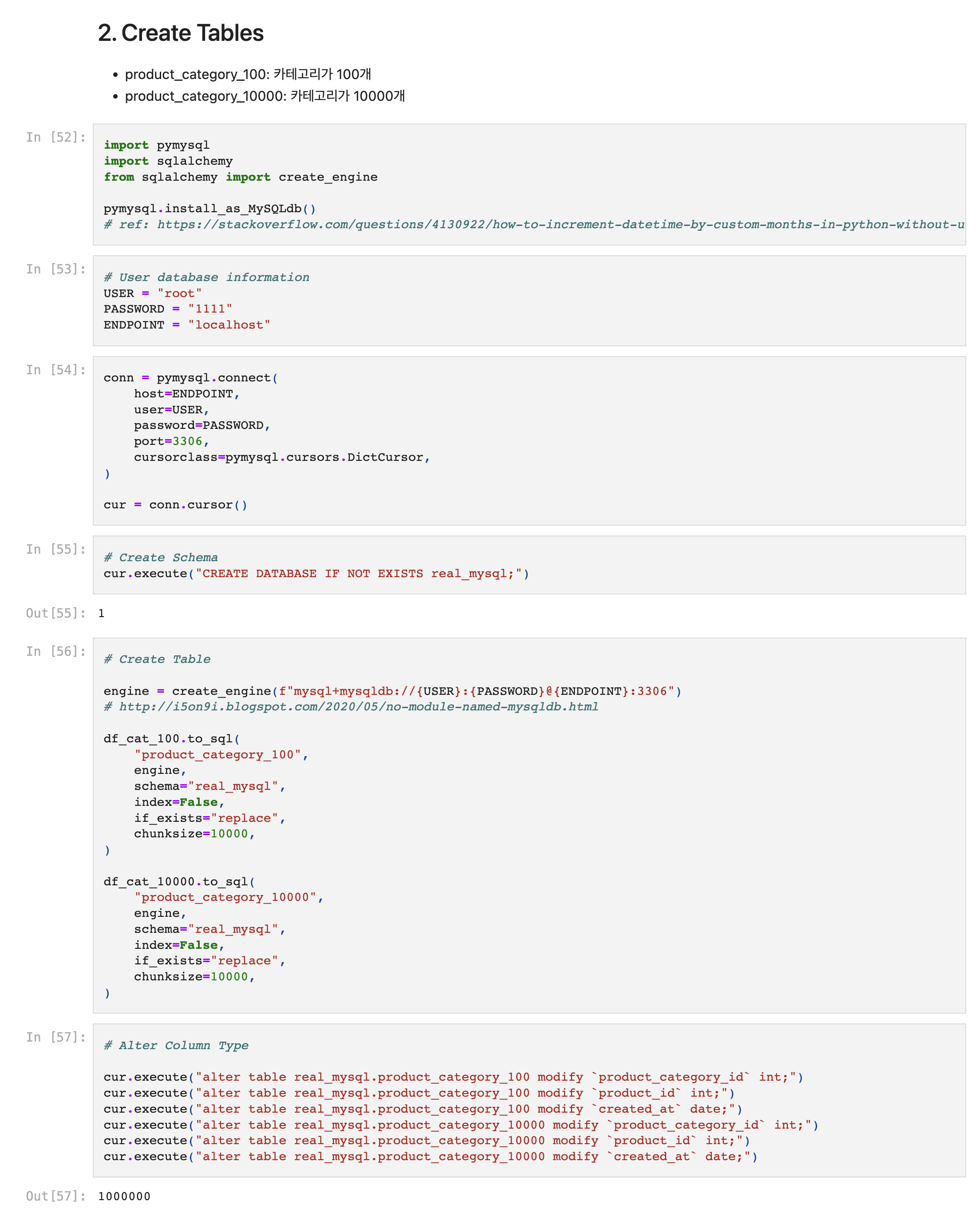This screenshot has height=1213, width=980.
Task: Click the cur = conn.cursor() line
Action: (175, 505)
